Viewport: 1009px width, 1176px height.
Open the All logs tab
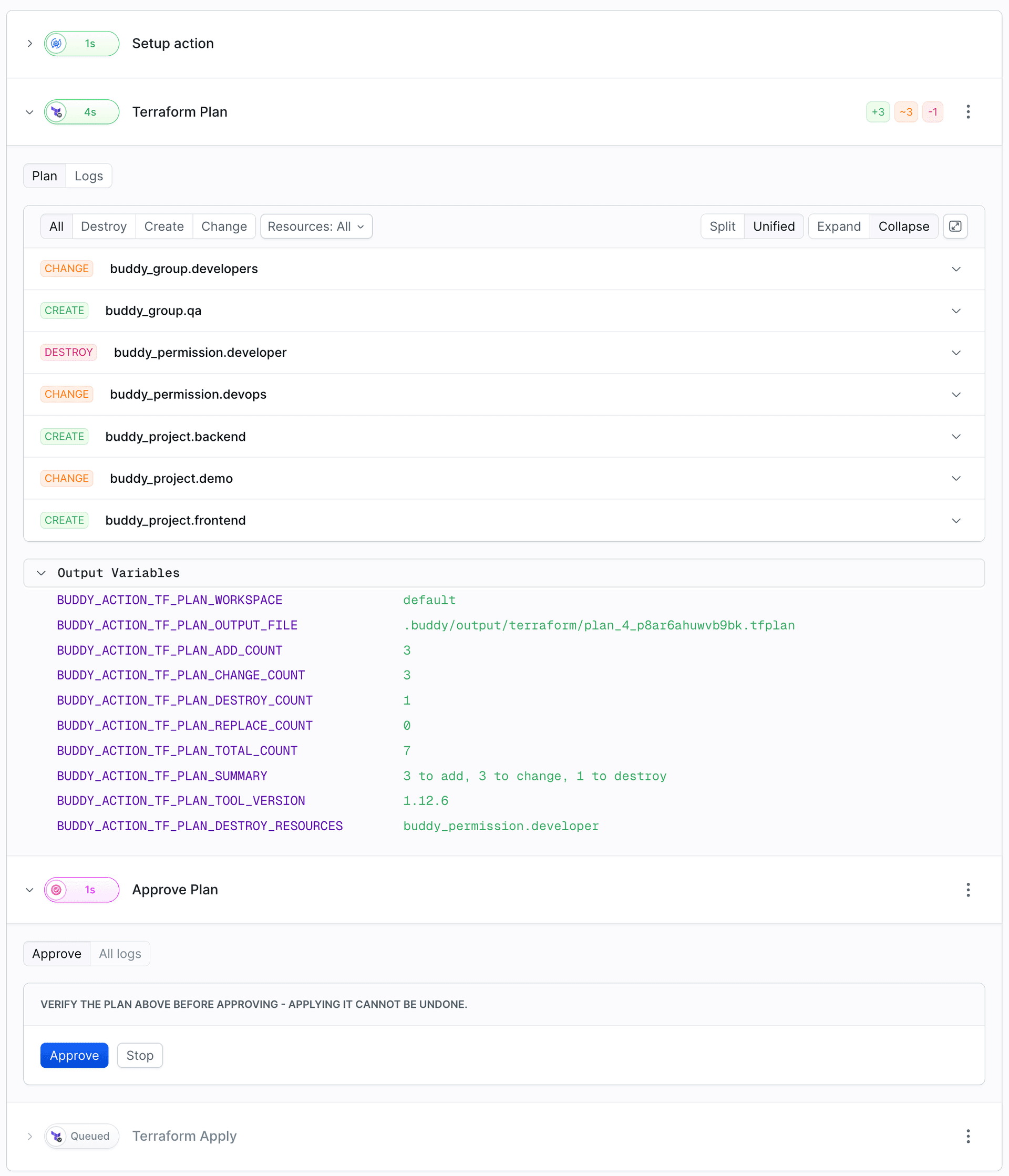[x=120, y=954]
